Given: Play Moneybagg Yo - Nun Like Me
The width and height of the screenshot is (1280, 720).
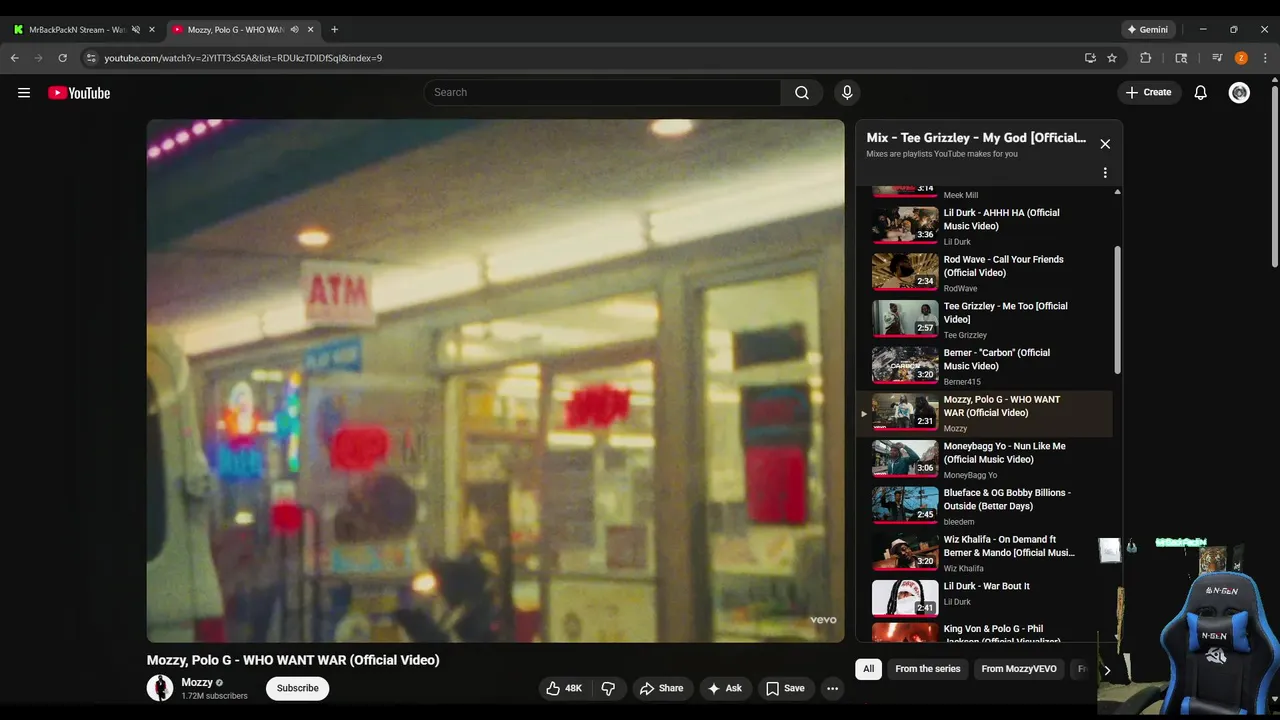Looking at the screenshot, I should [x=984, y=460].
